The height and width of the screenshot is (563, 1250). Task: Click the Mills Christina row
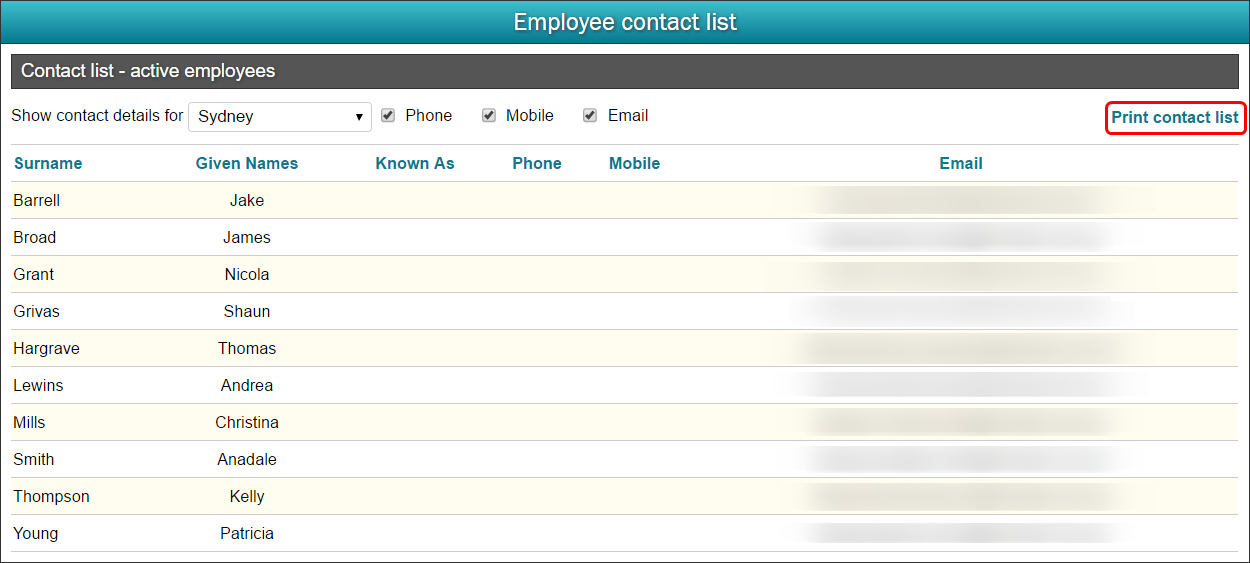click(625, 422)
